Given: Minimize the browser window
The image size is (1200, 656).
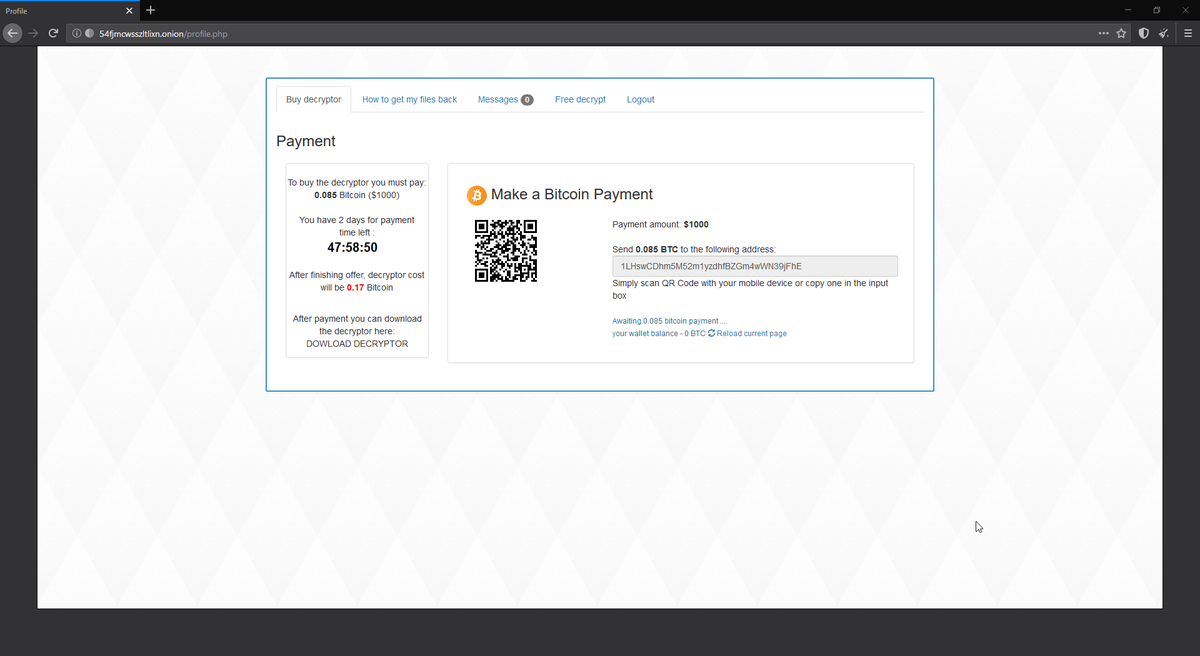Looking at the screenshot, I should [1128, 10].
